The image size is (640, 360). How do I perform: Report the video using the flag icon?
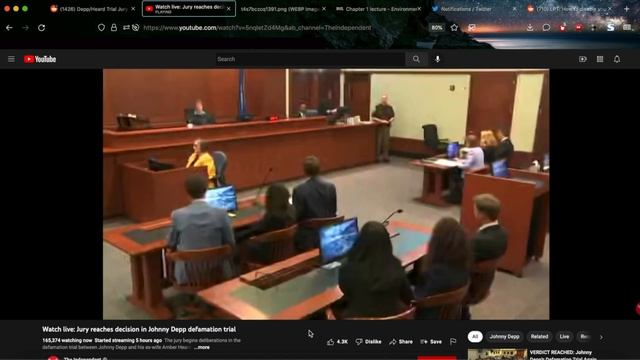[453, 342]
